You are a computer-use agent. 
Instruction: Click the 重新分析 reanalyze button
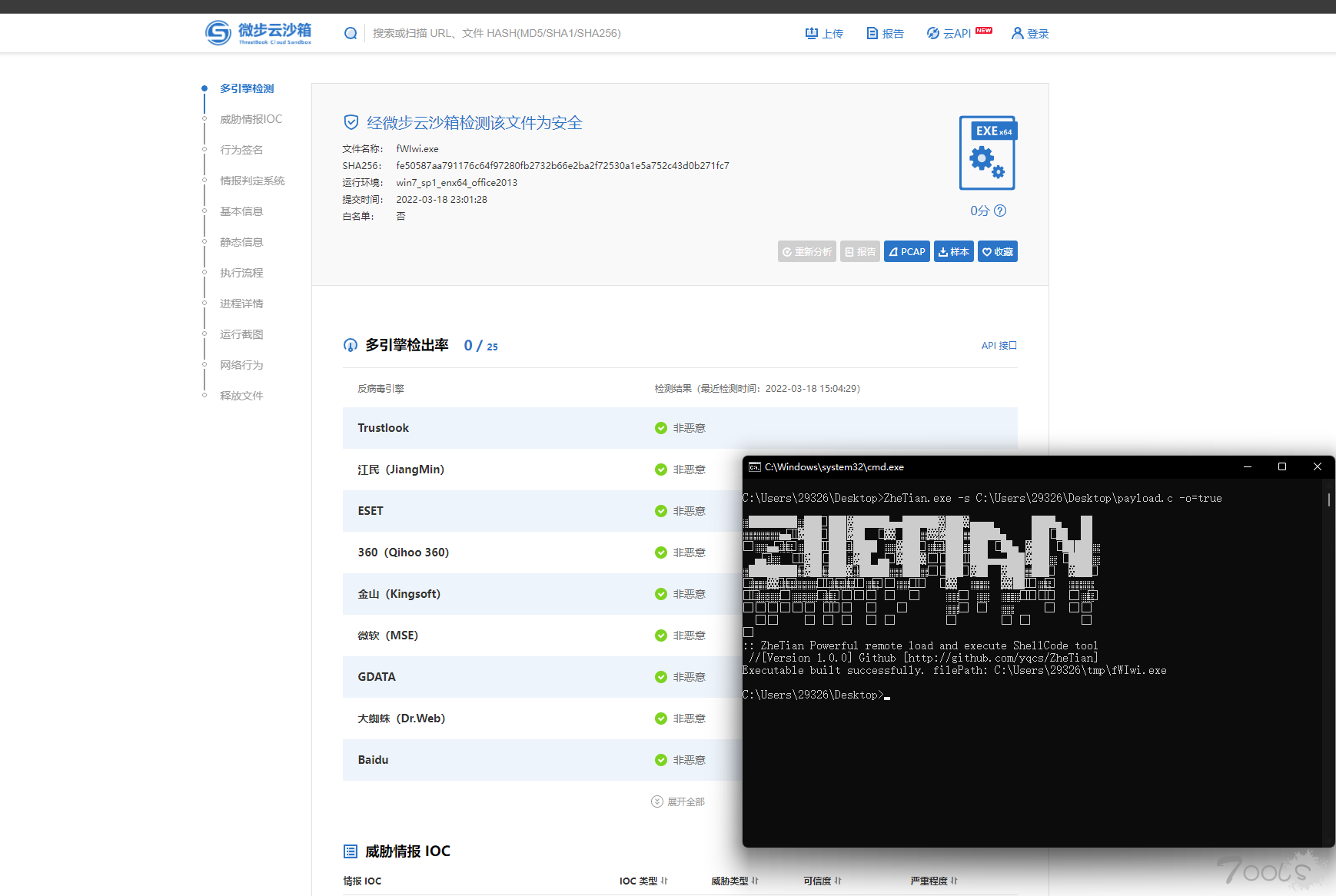[807, 251]
